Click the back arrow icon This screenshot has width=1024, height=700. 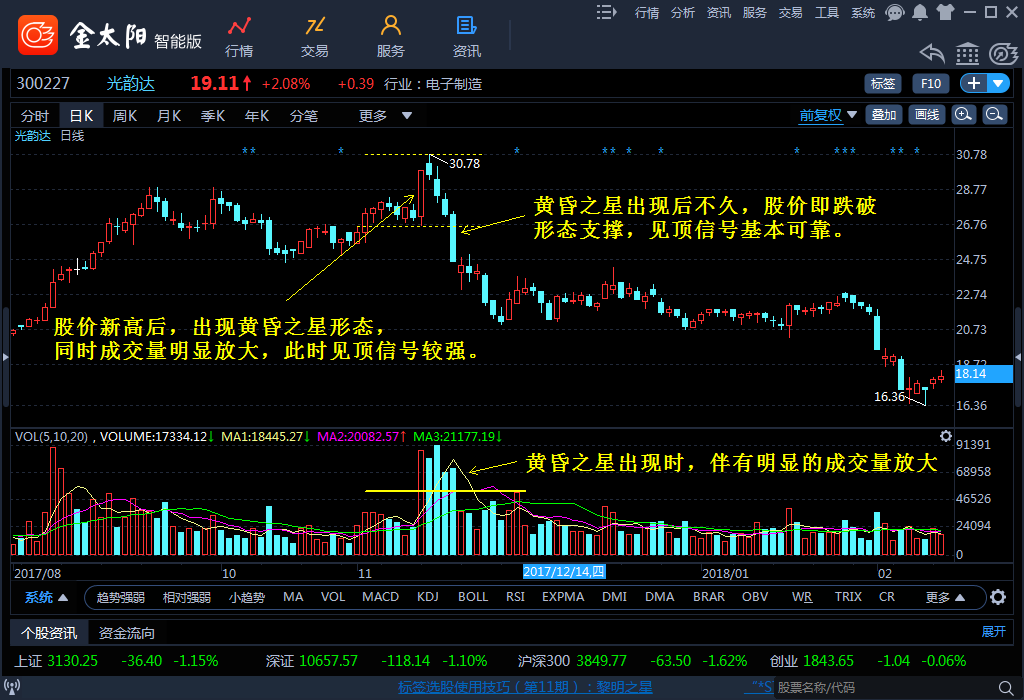(932, 53)
